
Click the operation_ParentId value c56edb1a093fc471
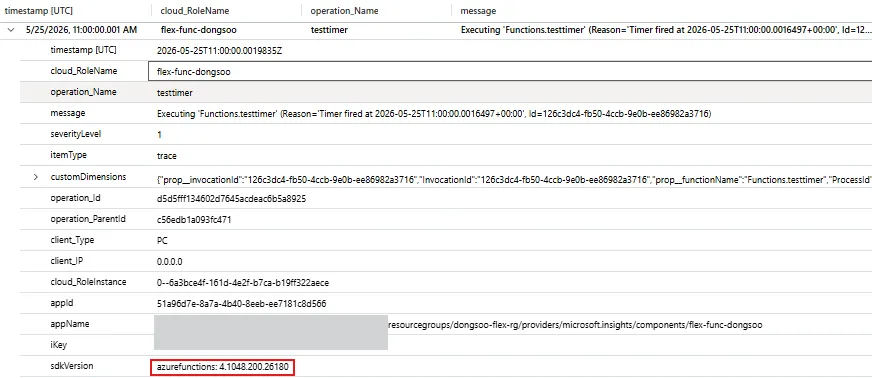pos(194,220)
